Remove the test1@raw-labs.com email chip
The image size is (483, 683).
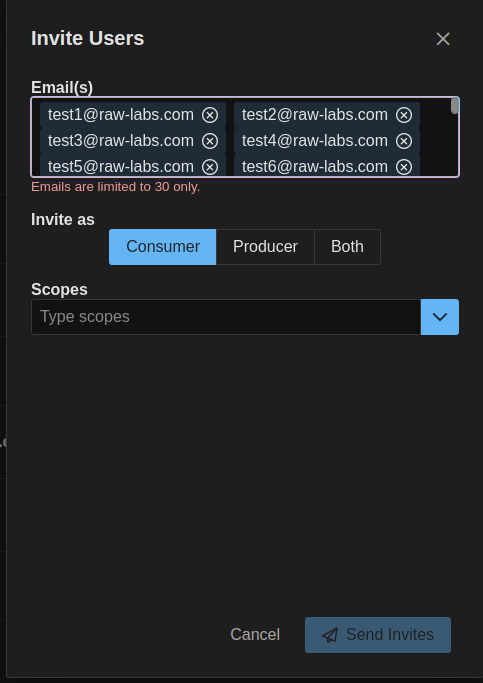click(x=210, y=115)
